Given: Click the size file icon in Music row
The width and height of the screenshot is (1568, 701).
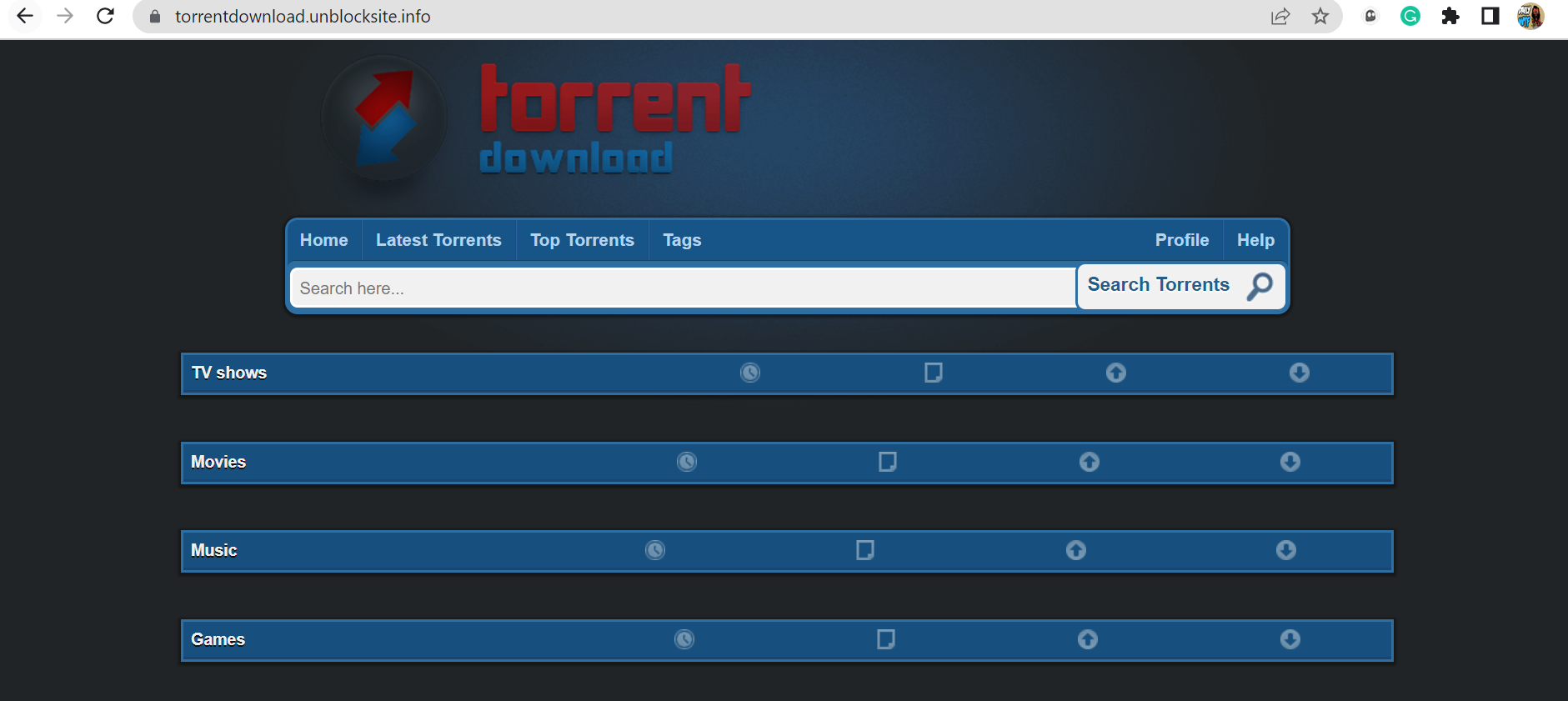Looking at the screenshot, I should [x=865, y=550].
